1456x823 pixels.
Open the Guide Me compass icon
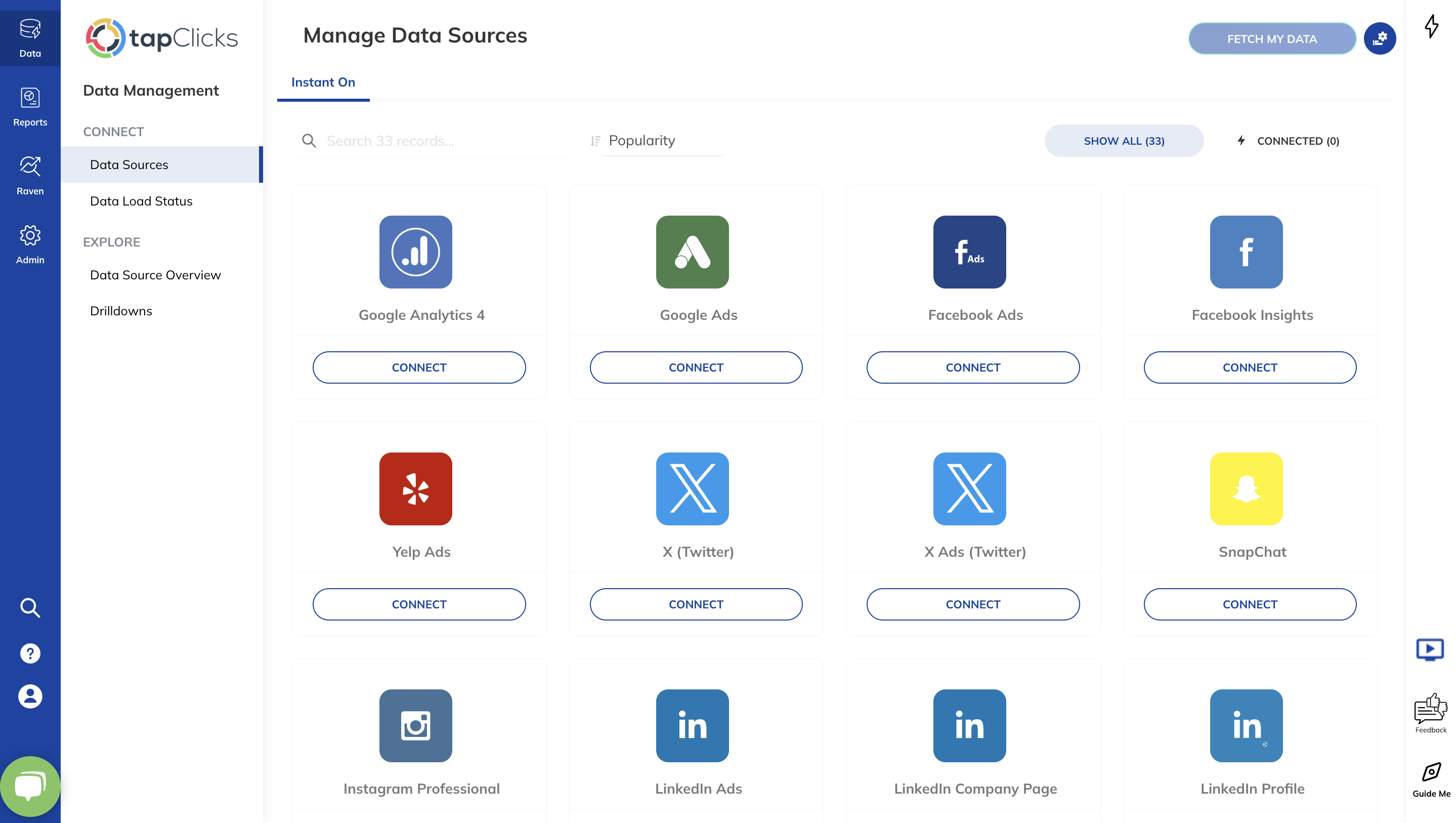(x=1431, y=779)
